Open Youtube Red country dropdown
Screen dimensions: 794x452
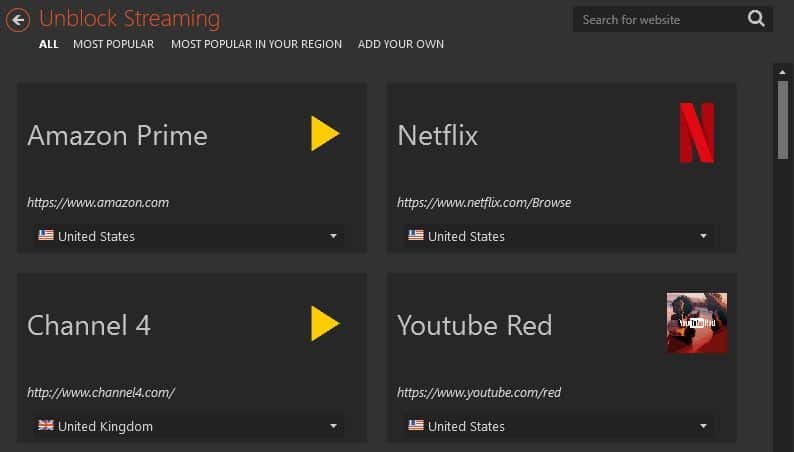coord(559,426)
